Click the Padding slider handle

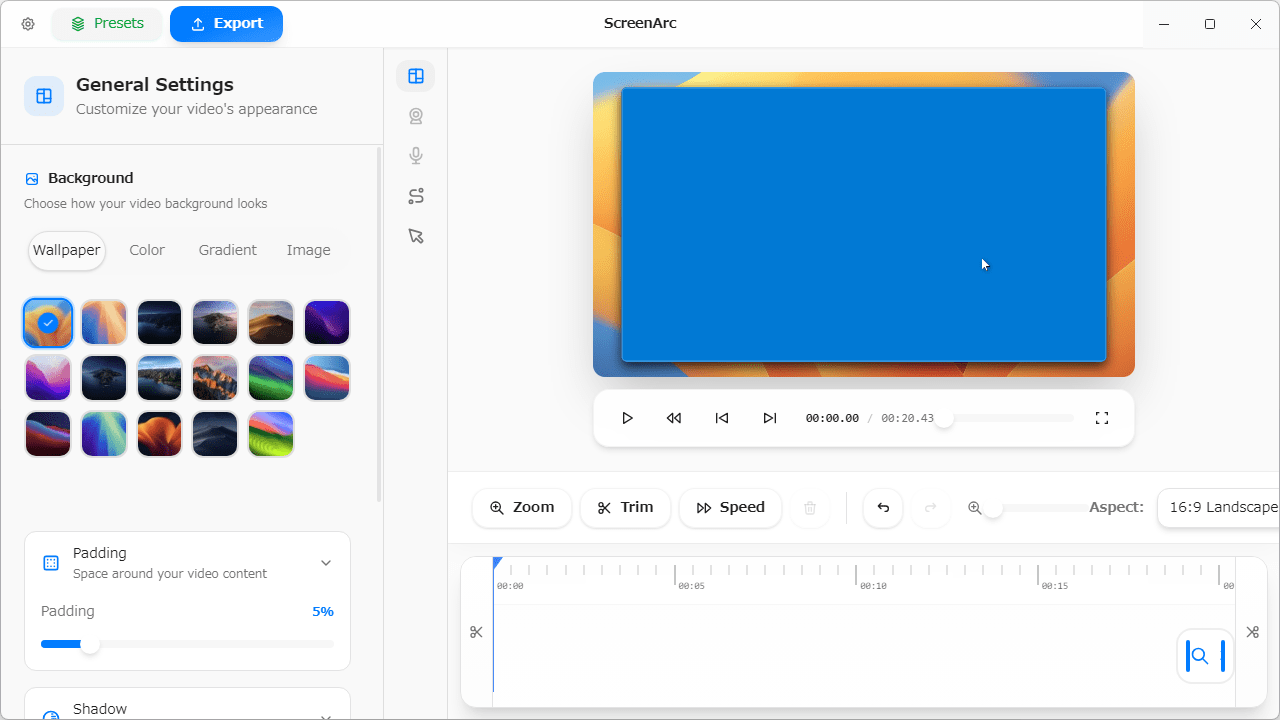(x=90, y=645)
